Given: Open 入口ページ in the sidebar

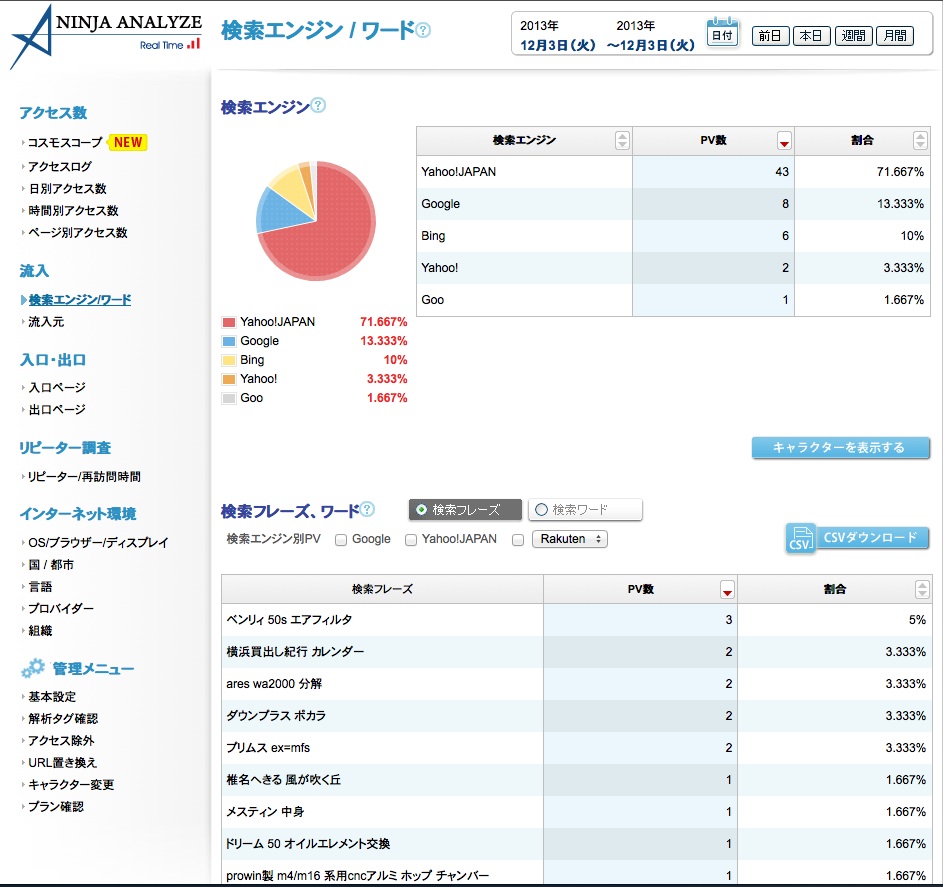Looking at the screenshot, I should (x=57, y=387).
